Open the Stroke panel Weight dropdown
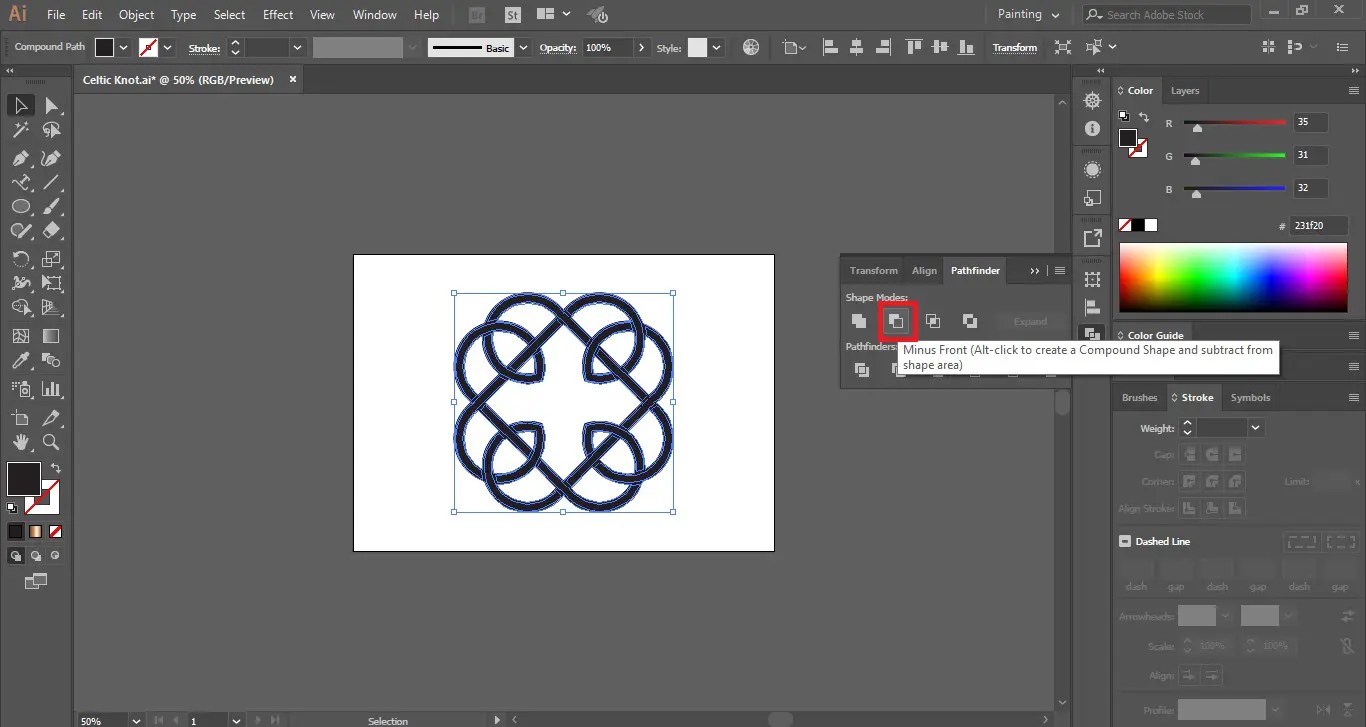This screenshot has height=727, width=1366. click(x=1256, y=428)
